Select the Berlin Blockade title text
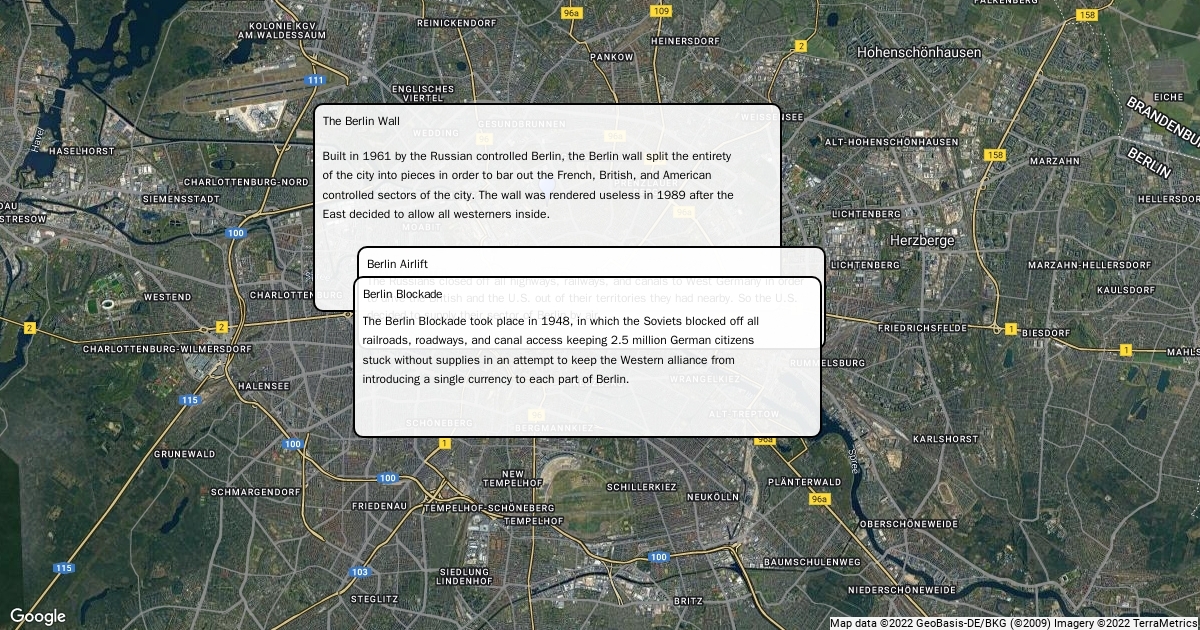The image size is (1200, 630). [402, 294]
